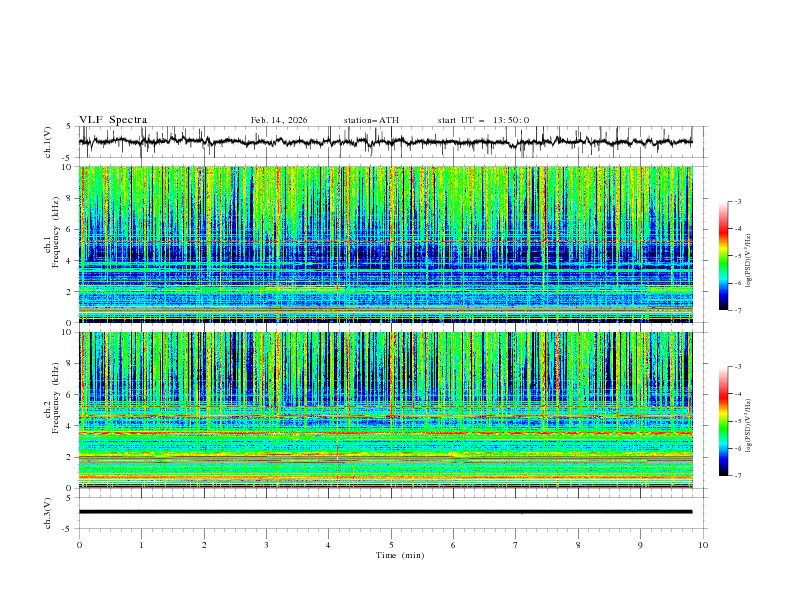Click the ch.1 spectrogram color scale bar
The width and height of the screenshot is (792, 612).
click(724, 256)
